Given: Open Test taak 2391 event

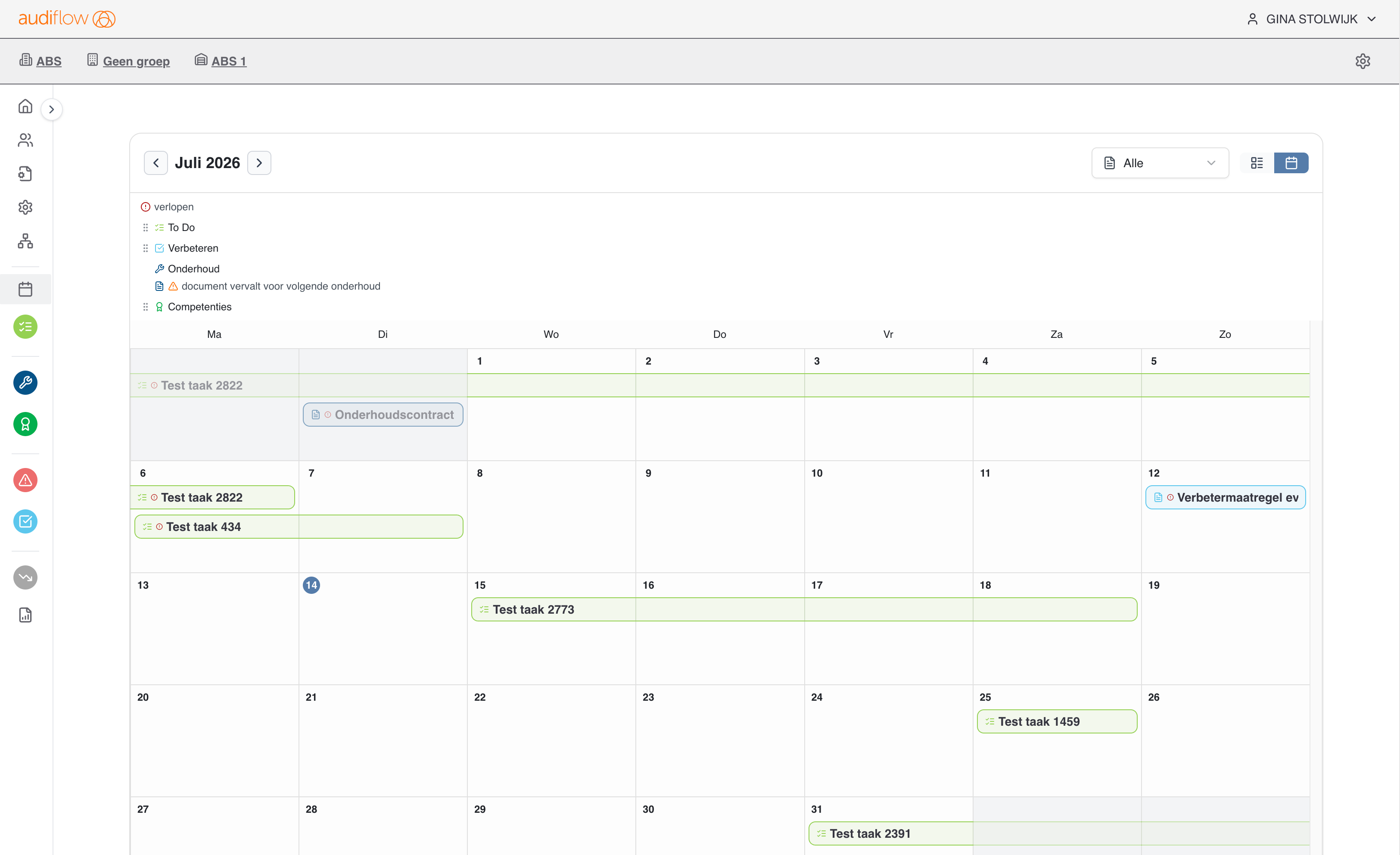Looking at the screenshot, I should click(x=1059, y=833).
